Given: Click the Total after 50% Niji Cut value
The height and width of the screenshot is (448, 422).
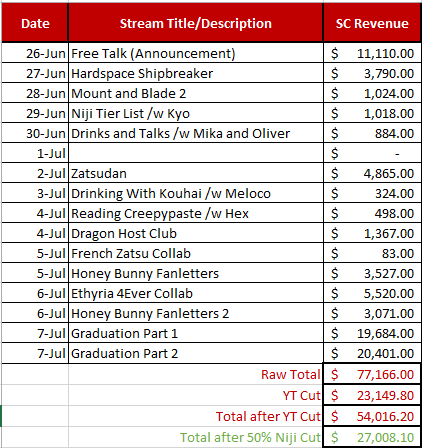Looking at the screenshot, I should point(372,437).
